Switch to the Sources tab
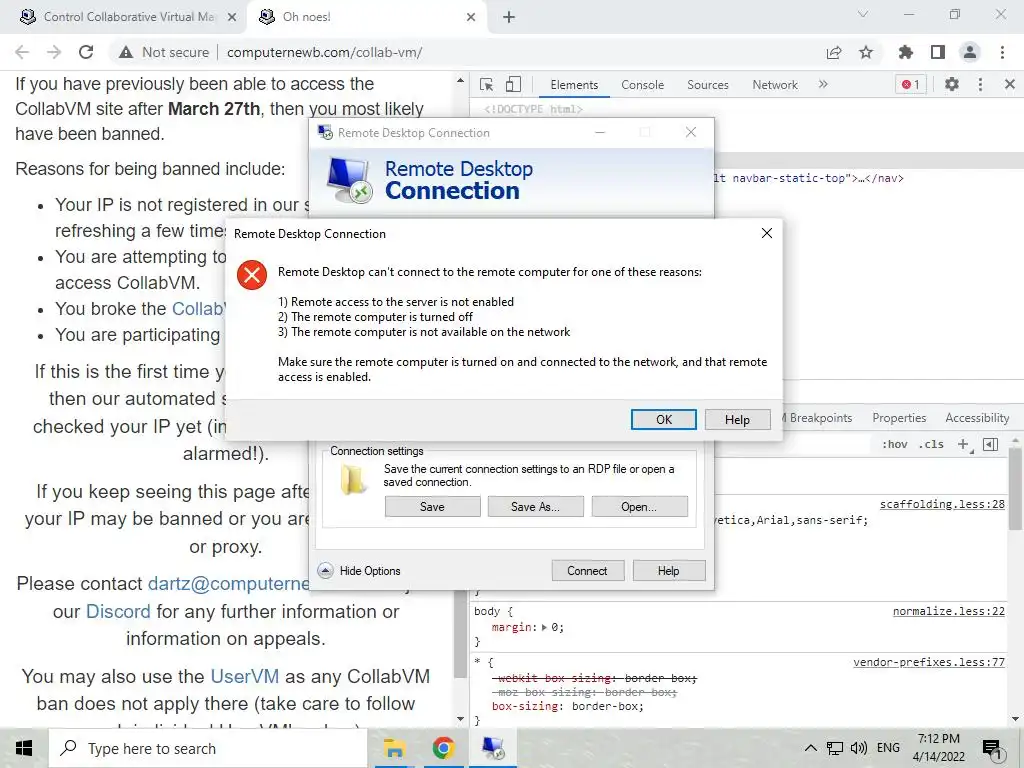1024x768 pixels. tap(708, 85)
